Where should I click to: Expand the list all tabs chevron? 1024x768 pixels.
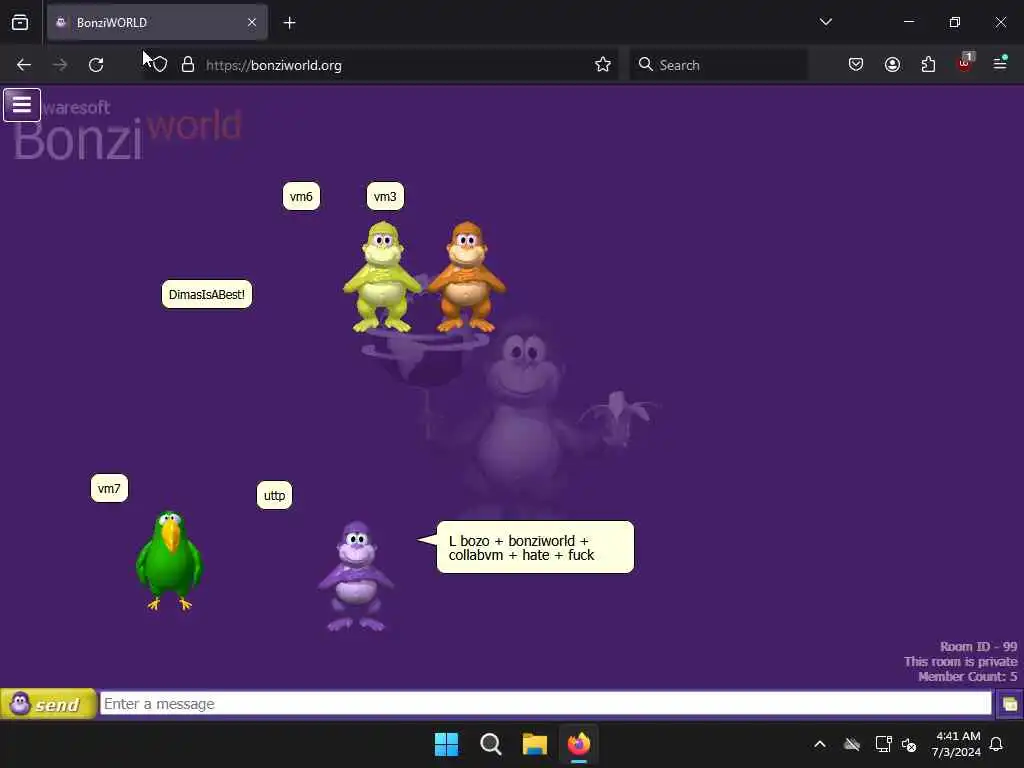click(825, 22)
